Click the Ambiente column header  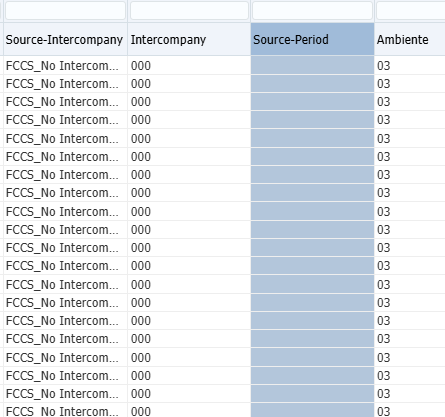(x=410, y=39)
